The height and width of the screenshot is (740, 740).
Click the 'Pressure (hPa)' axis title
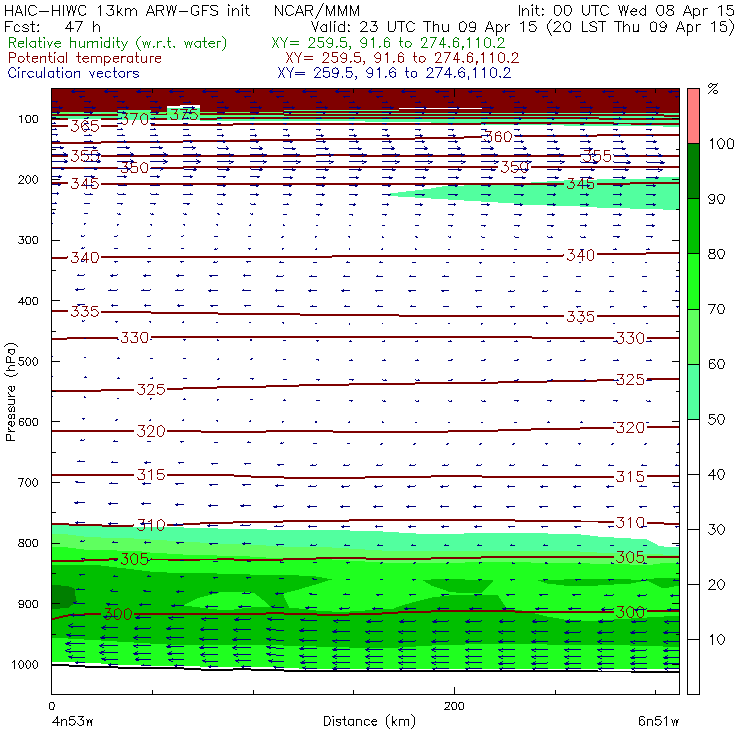pos(11,392)
